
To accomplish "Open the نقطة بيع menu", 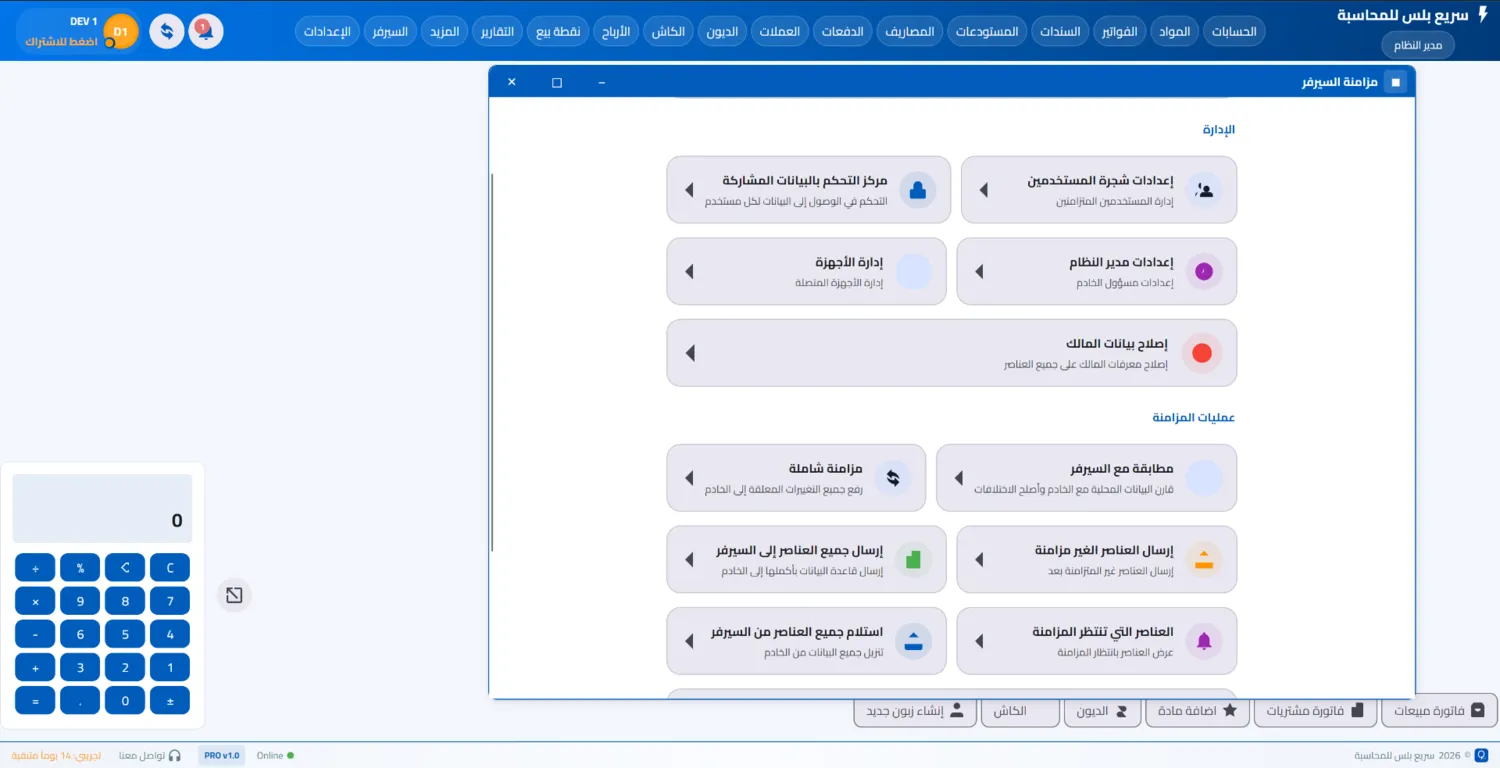I will (560, 31).
